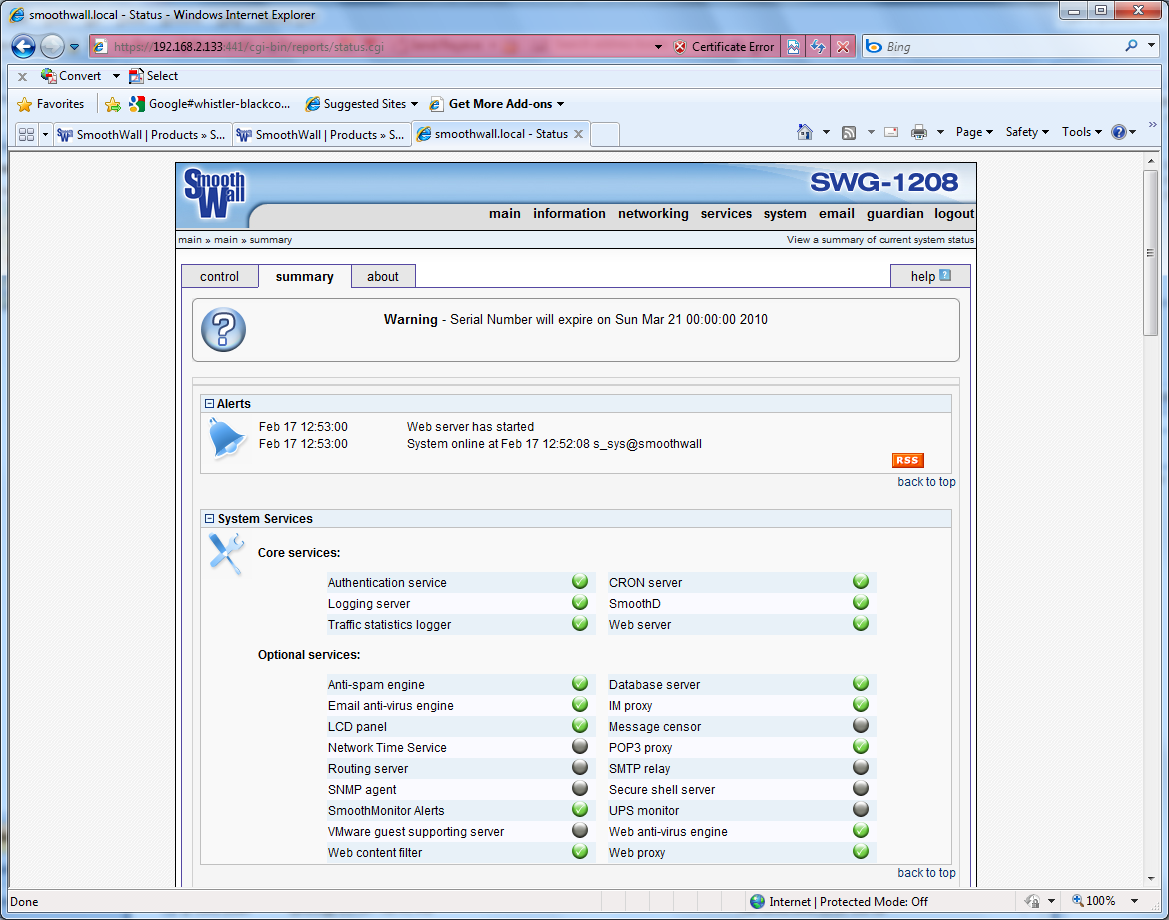
Task: Click the Authentication service green status icon
Action: 580,582
